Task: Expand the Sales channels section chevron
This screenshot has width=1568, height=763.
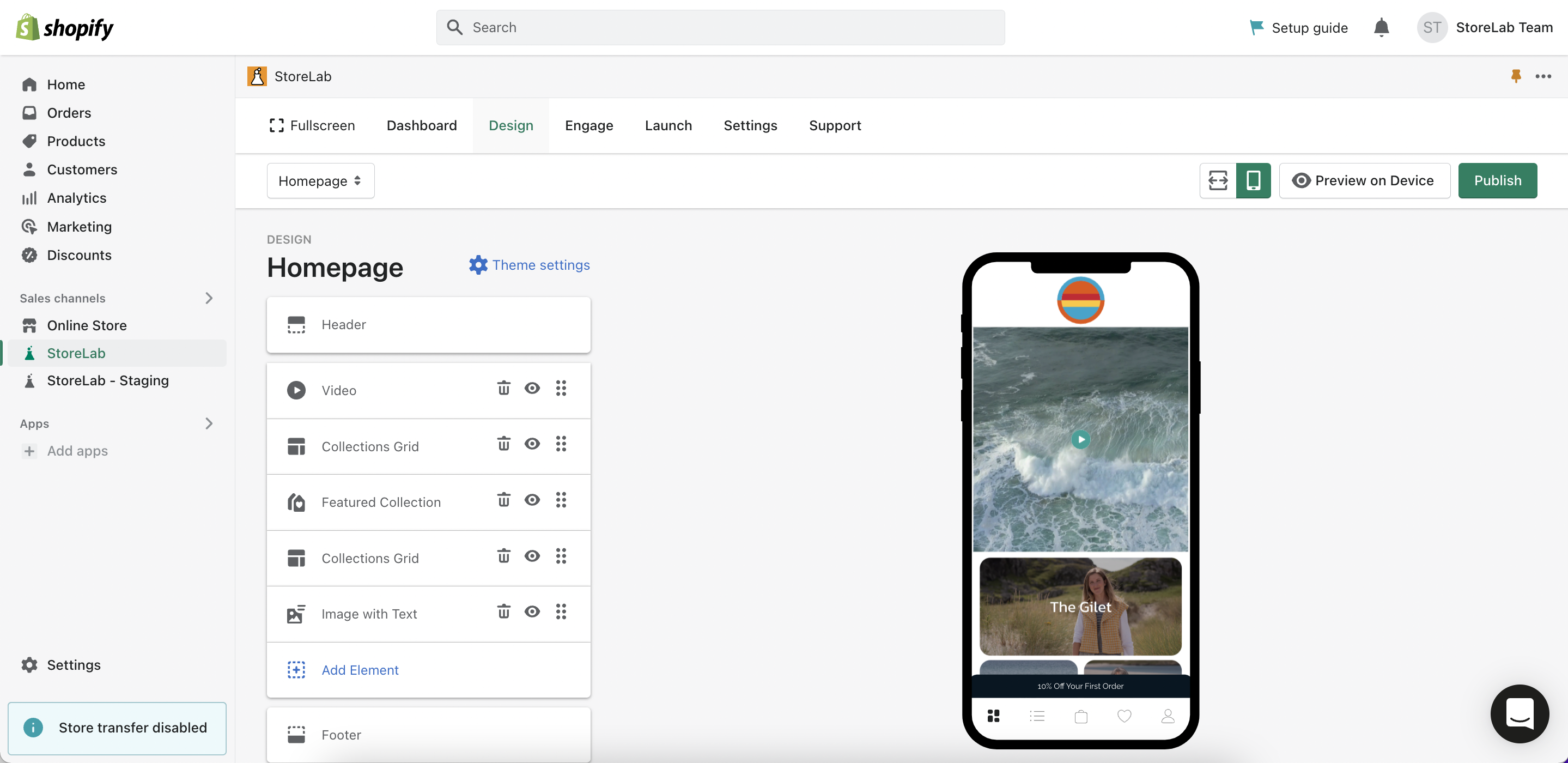Action: [x=209, y=298]
